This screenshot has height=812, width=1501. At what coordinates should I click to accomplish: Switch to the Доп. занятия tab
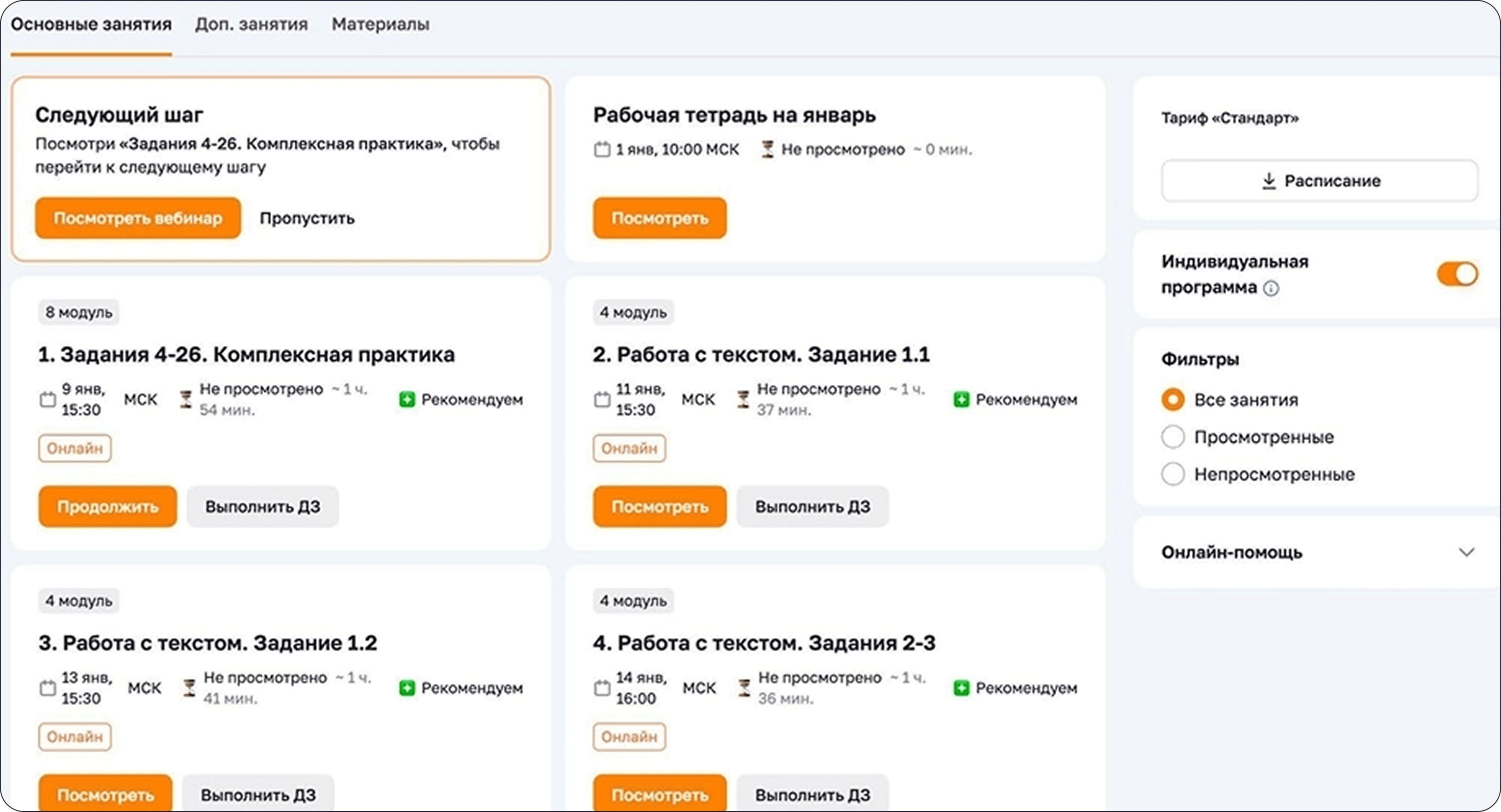pyautogui.click(x=251, y=25)
